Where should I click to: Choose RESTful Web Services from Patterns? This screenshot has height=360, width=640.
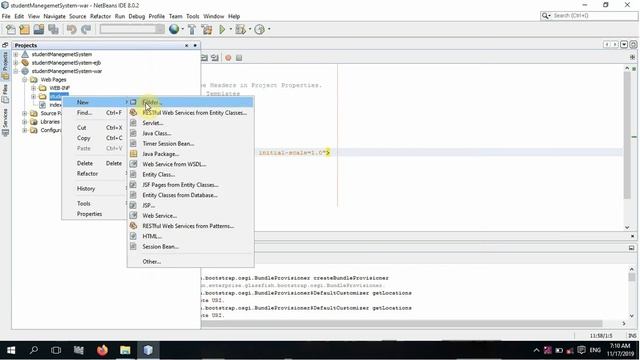pyautogui.click(x=190, y=226)
